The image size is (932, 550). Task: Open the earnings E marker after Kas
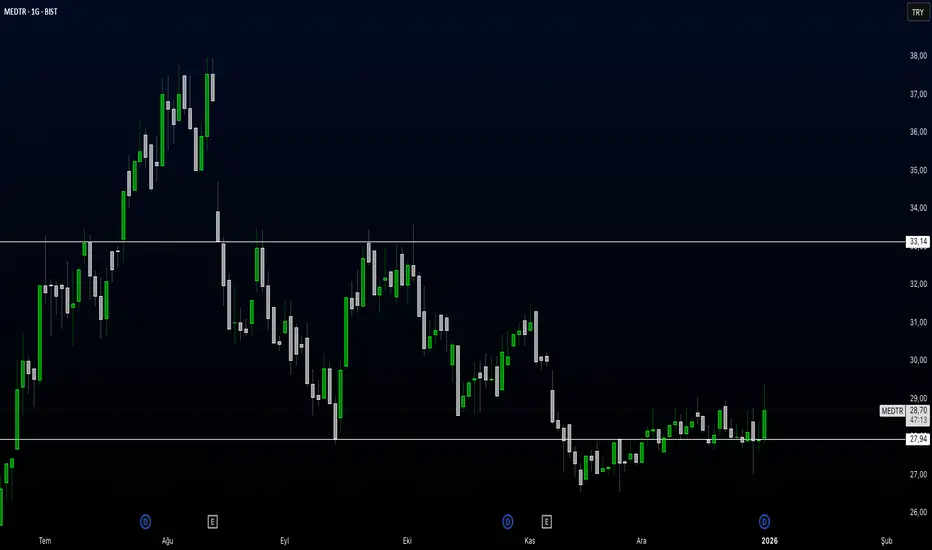pyautogui.click(x=546, y=522)
